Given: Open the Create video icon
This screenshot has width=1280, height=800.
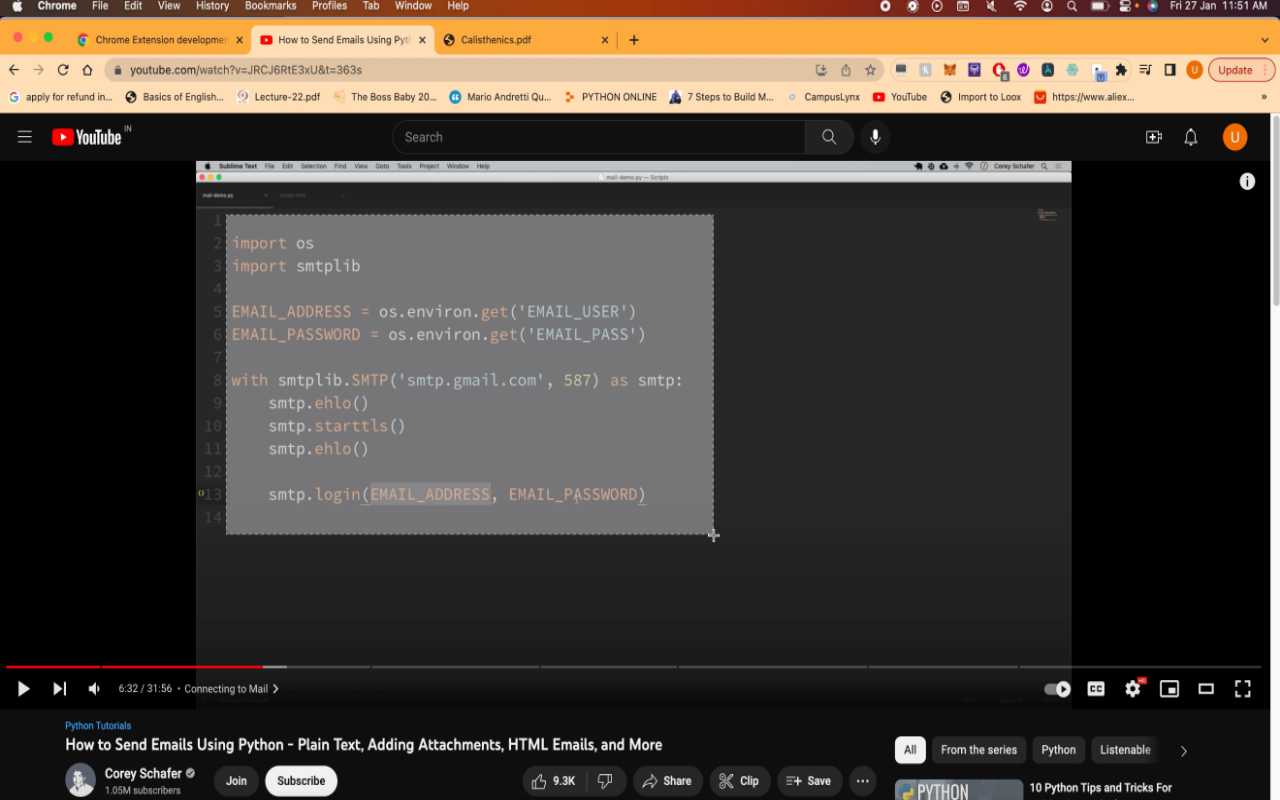Looking at the screenshot, I should tap(1154, 137).
